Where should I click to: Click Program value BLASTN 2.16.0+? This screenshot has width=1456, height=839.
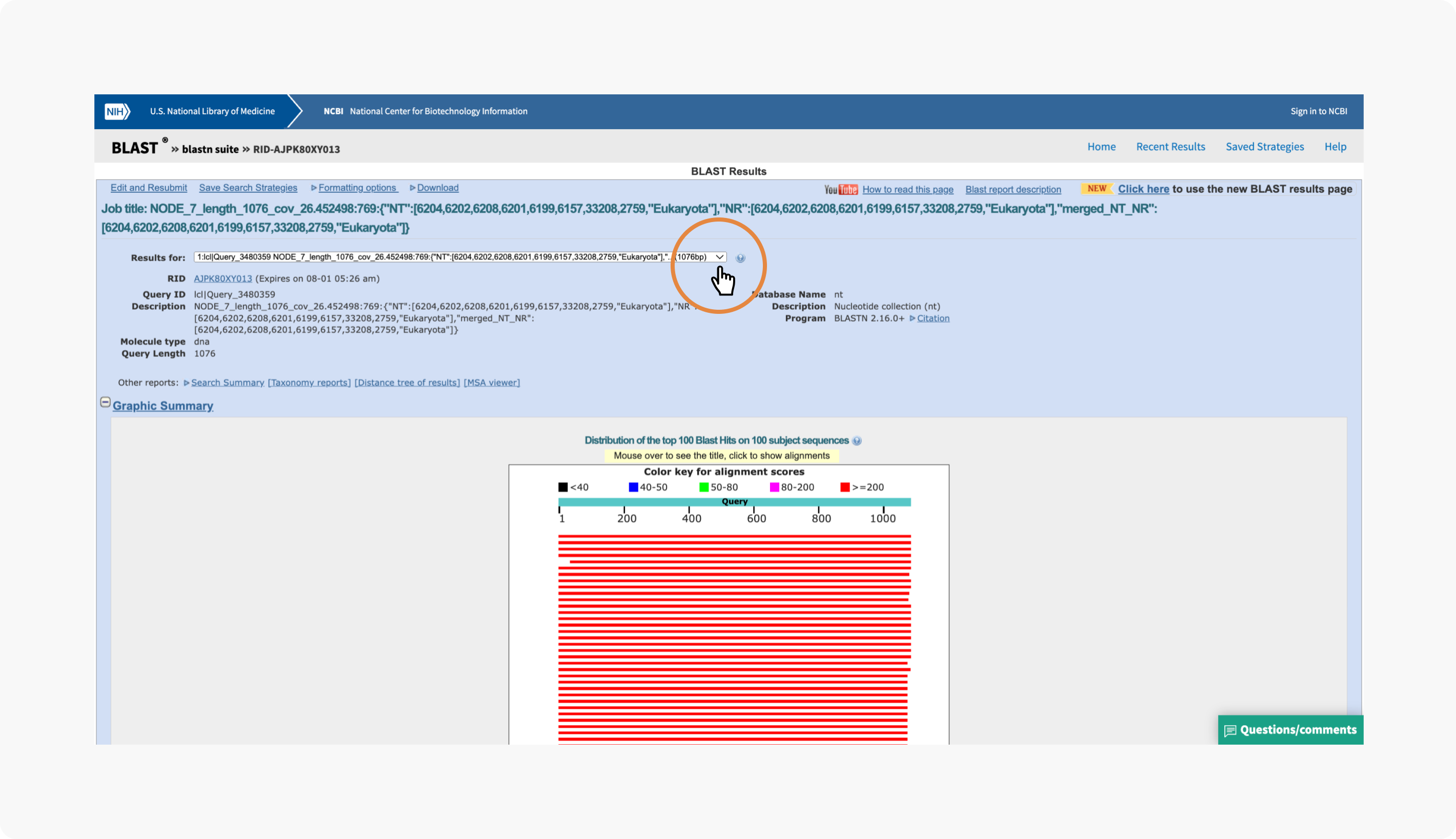click(x=869, y=318)
